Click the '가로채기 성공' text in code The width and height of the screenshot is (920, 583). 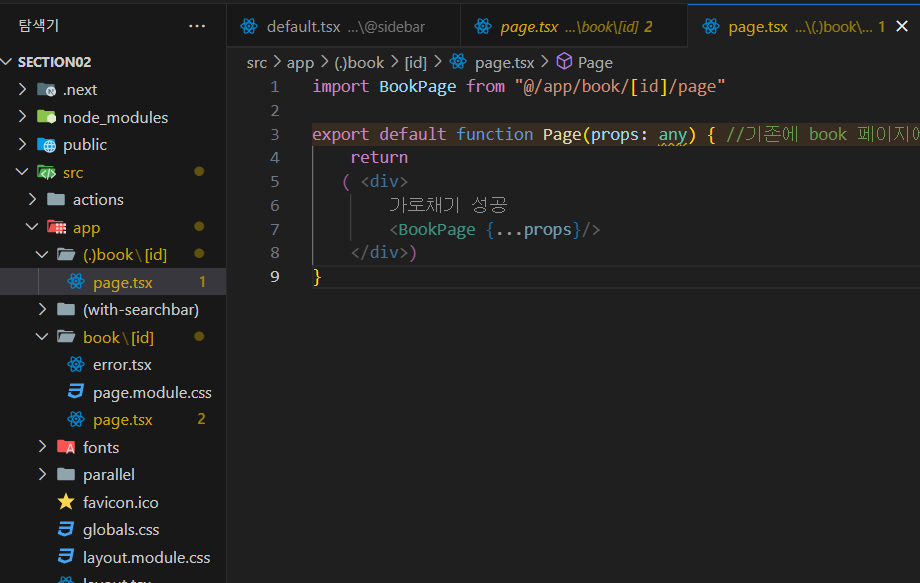(448, 205)
